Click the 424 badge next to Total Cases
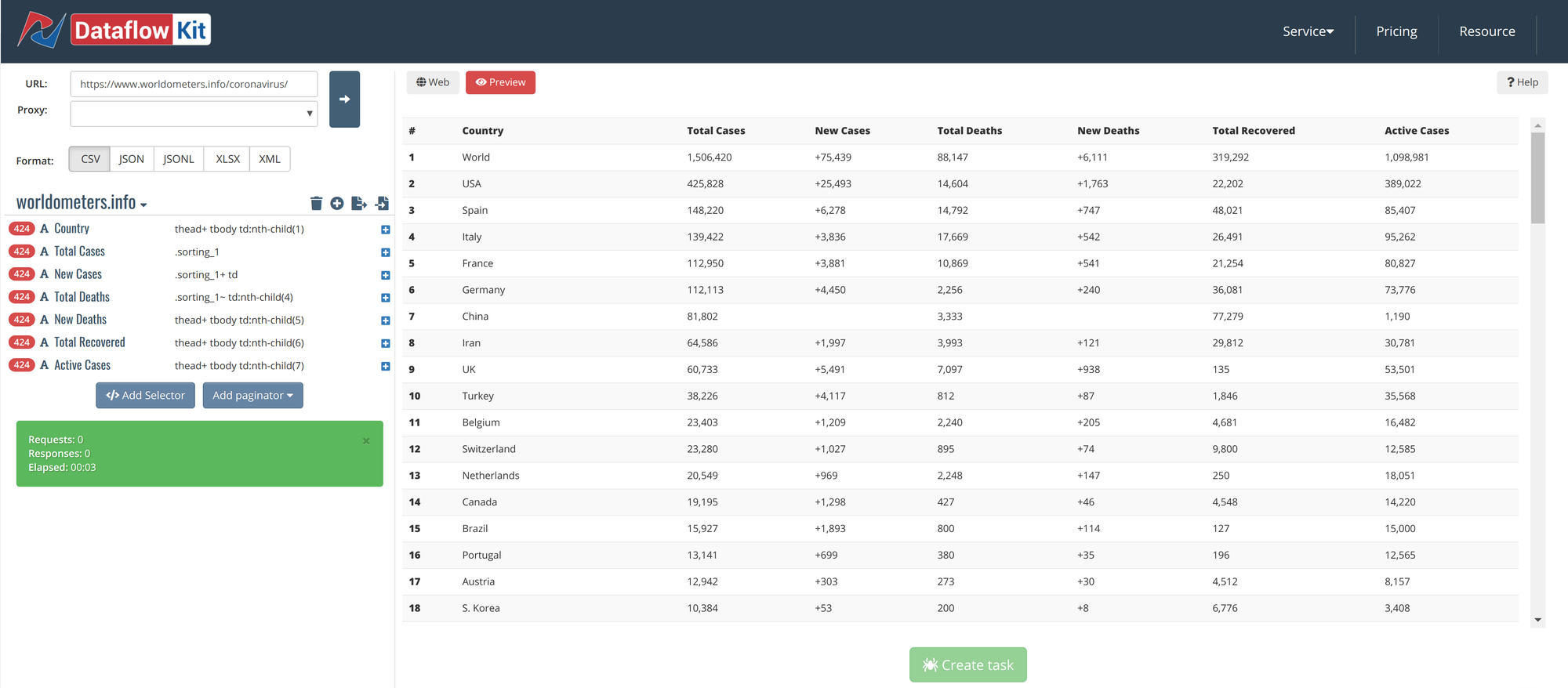This screenshot has width=1568, height=688. [22, 252]
